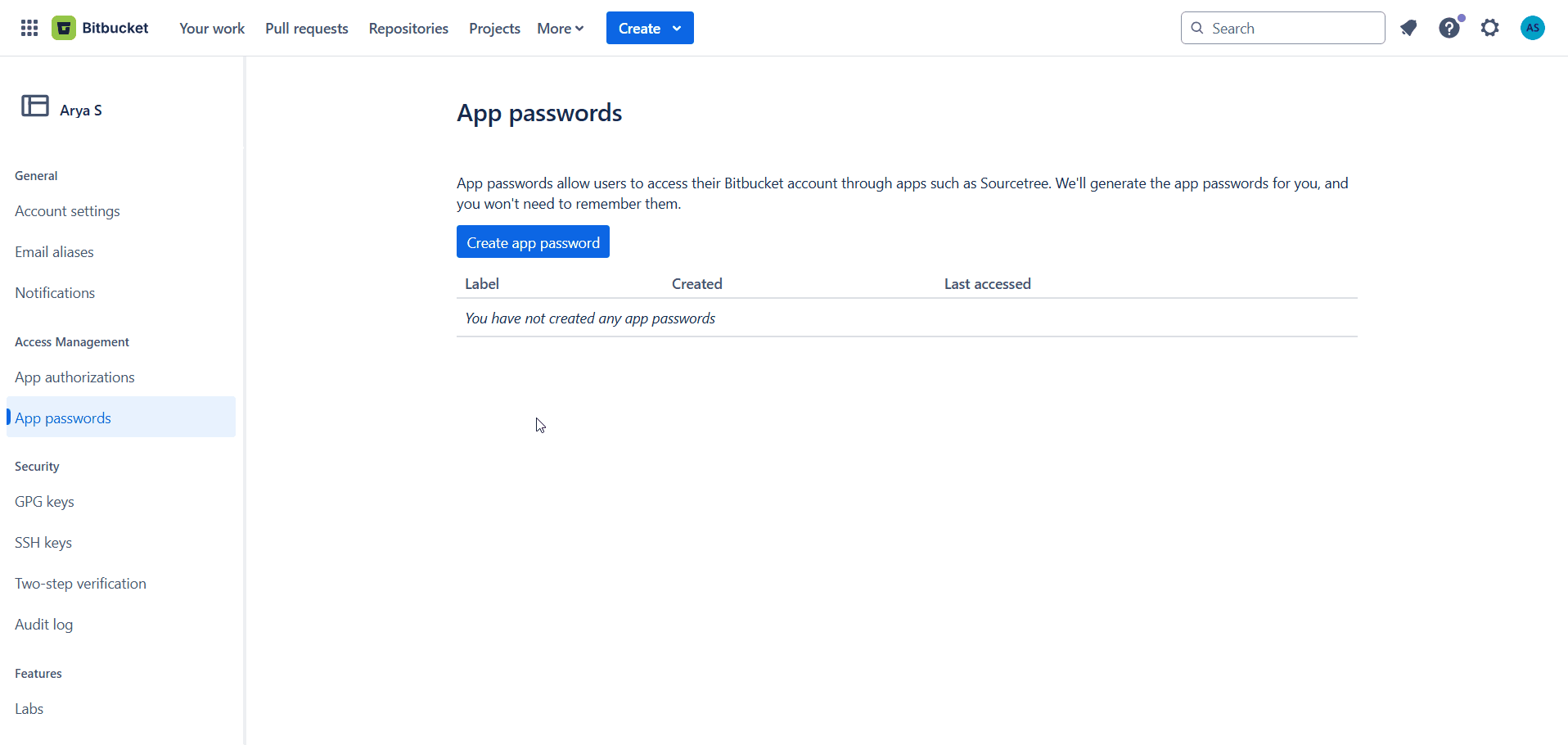The width and height of the screenshot is (1568, 745).
Task: Select SSH keys in the sidebar
Action: pyautogui.click(x=43, y=542)
